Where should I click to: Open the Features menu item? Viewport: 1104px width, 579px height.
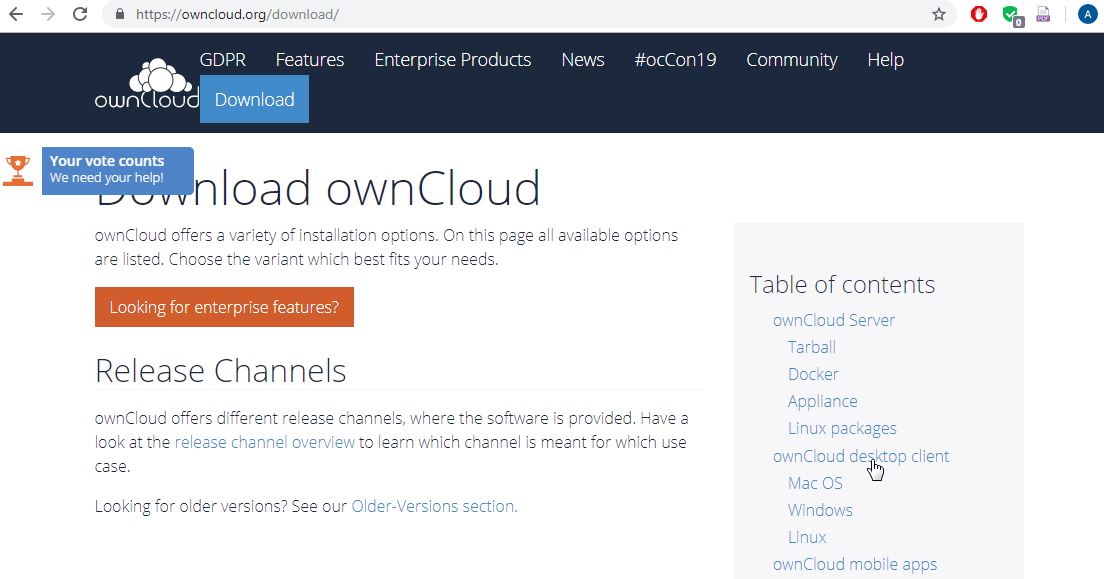(x=310, y=60)
